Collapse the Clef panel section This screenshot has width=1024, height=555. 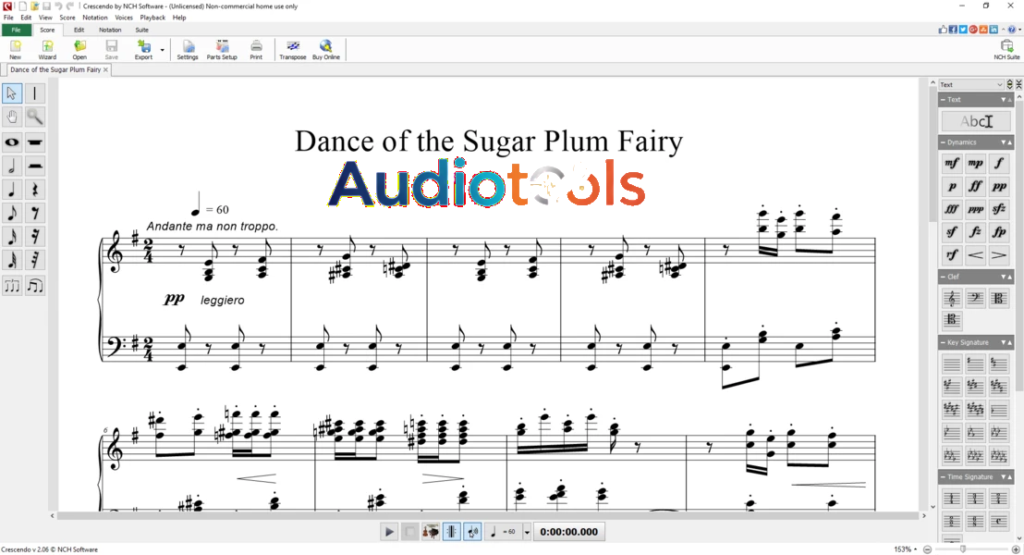click(x=943, y=277)
